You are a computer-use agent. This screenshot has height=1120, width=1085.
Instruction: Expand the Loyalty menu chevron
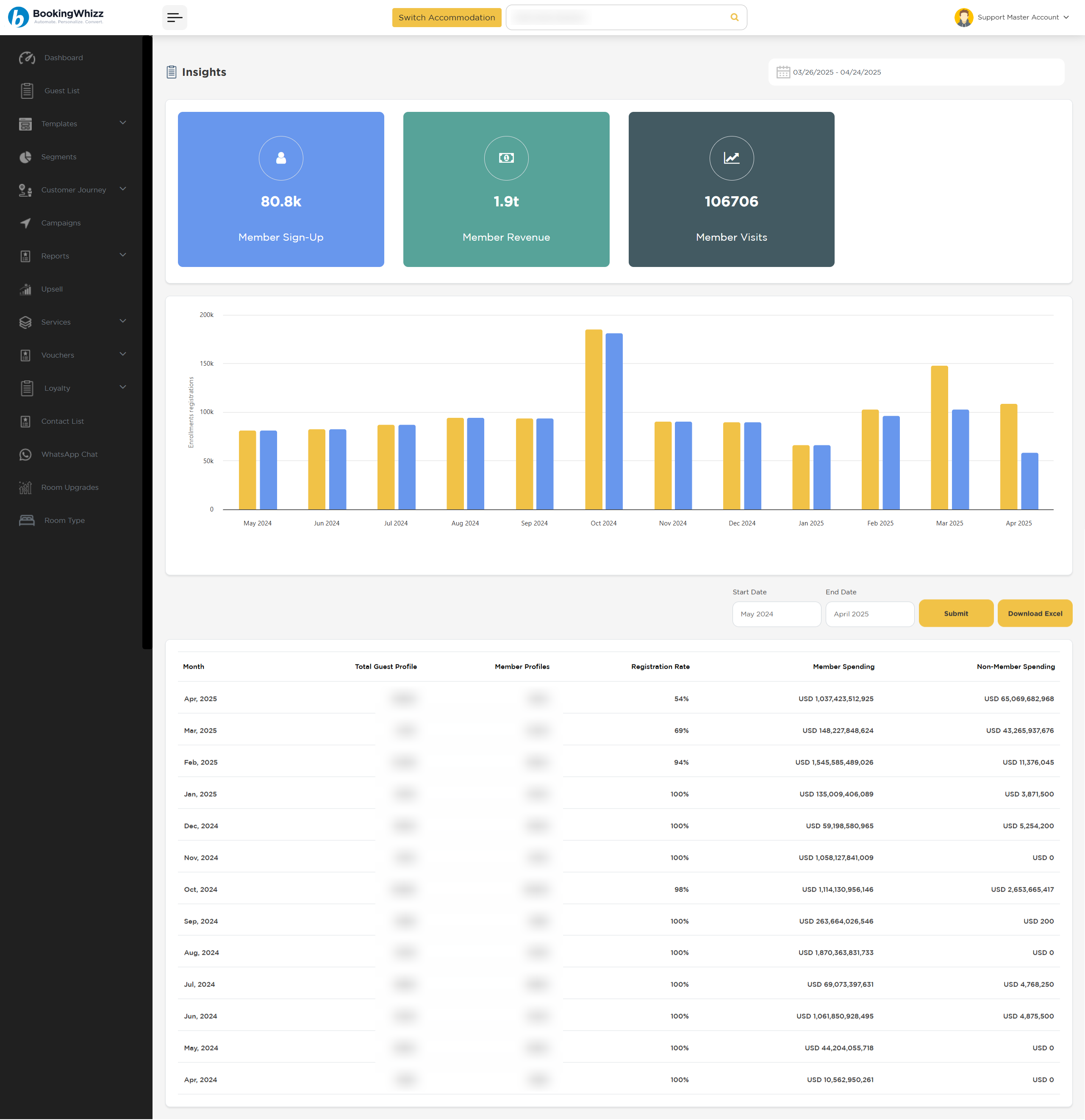[123, 387]
